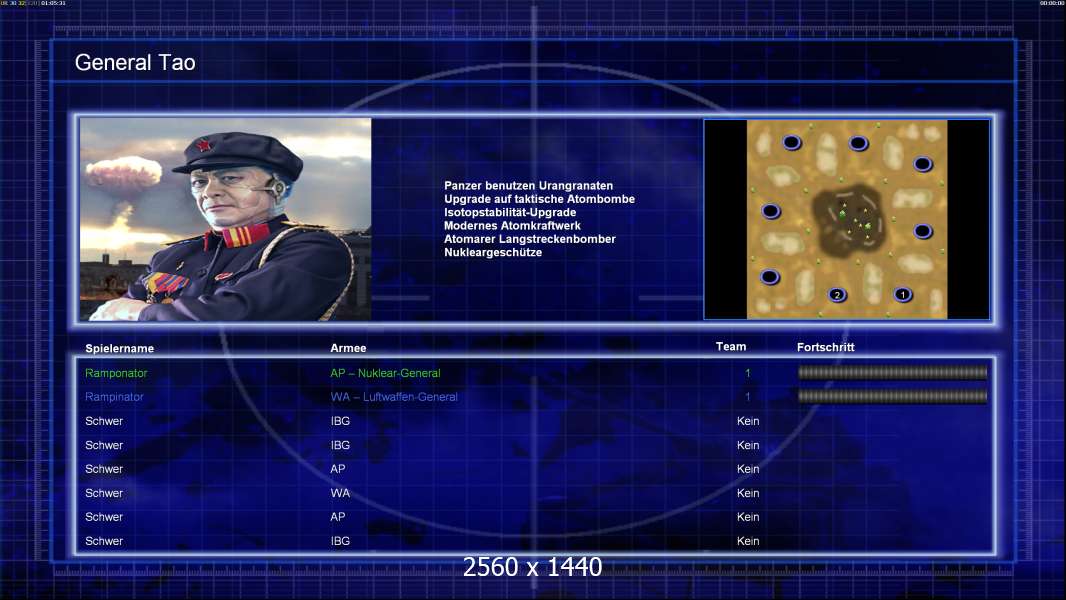Image resolution: width=1066 pixels, height=600 pixels.
Task: Click 'Atomarer Langstreckenbomber' line
Action: click(530, 239)
